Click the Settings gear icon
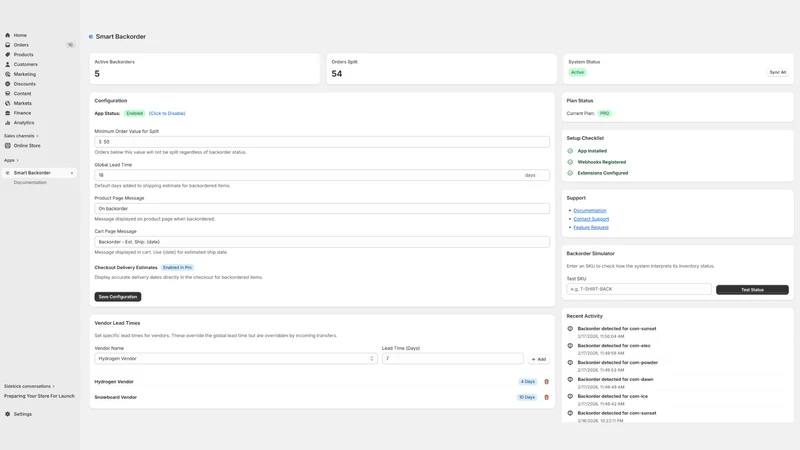This screenshot has width=800, height=450. (x=8, y=414)
